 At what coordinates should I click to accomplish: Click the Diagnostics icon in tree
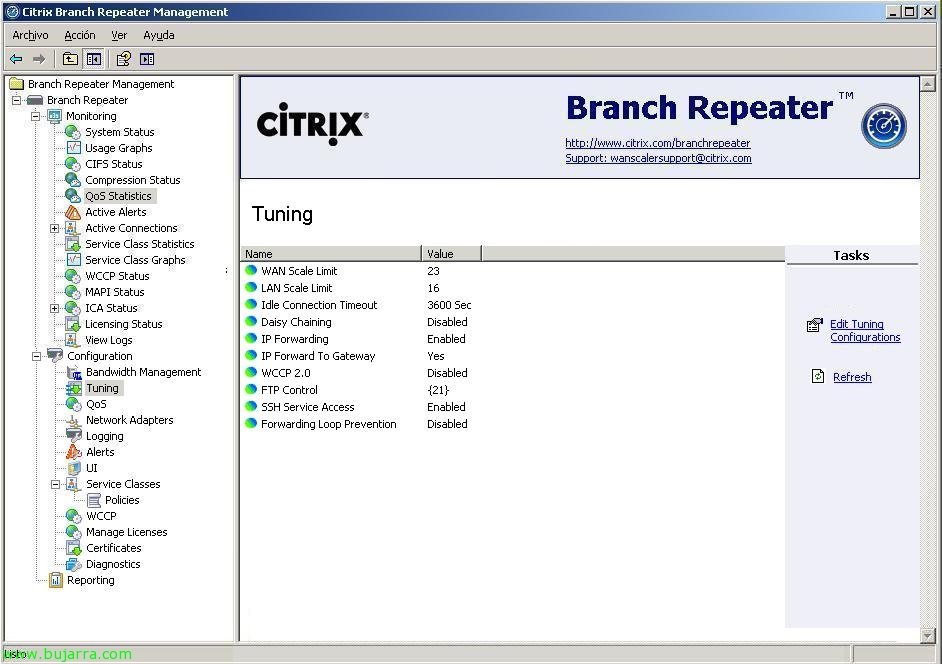click(x=74, y=564)
